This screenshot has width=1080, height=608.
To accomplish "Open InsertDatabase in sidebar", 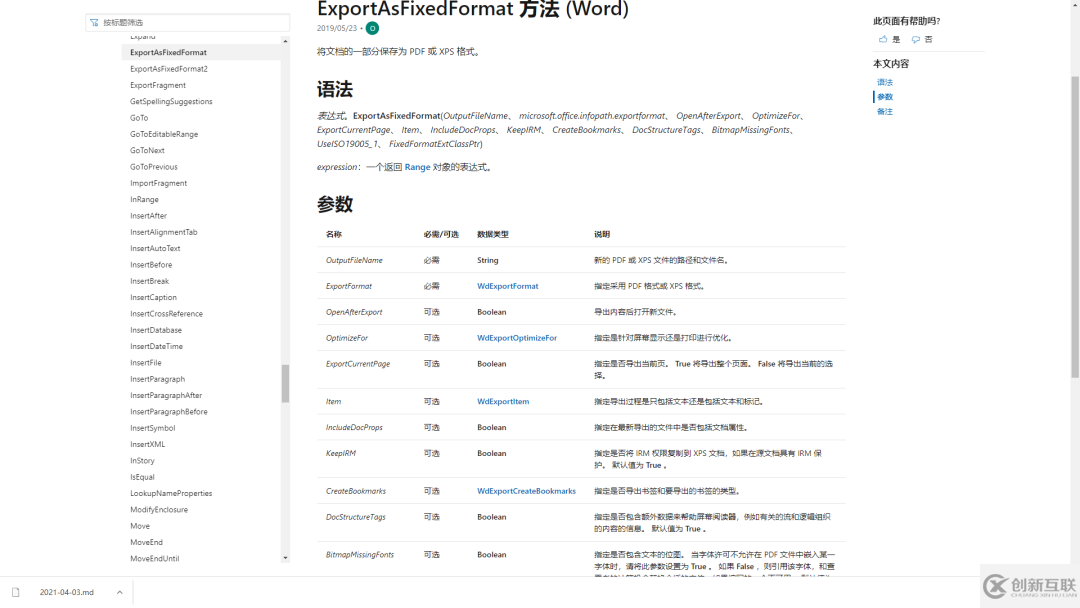I will (x=156, y=331).
